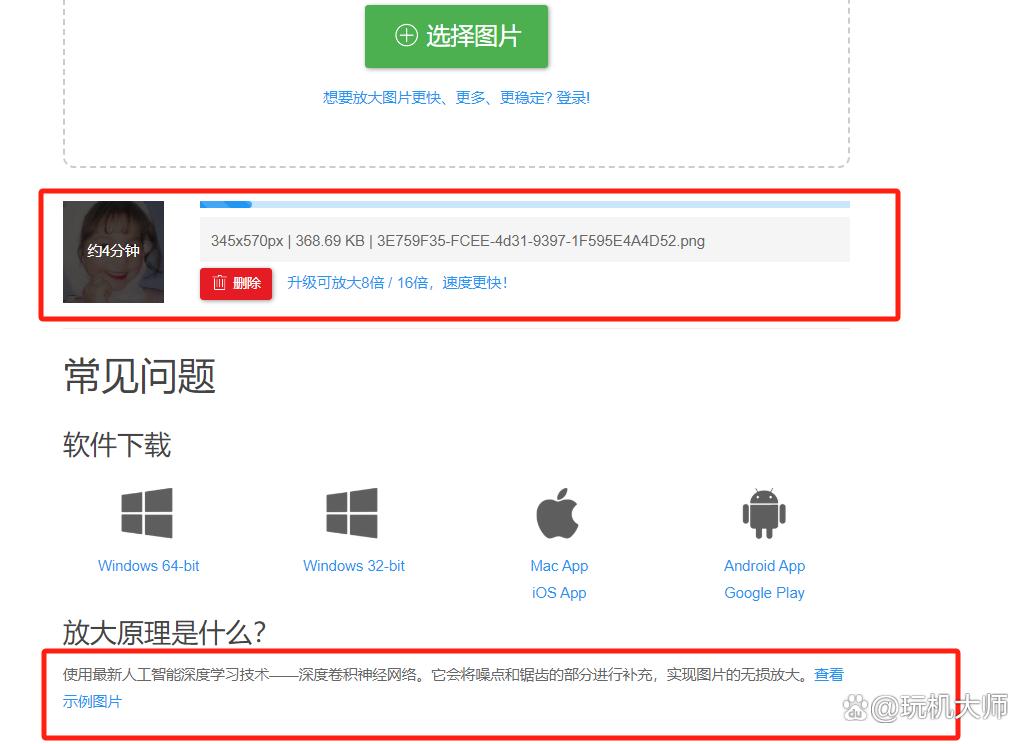Click the 常见问题 heading
Screen dimensions: 1029x744
139,377
